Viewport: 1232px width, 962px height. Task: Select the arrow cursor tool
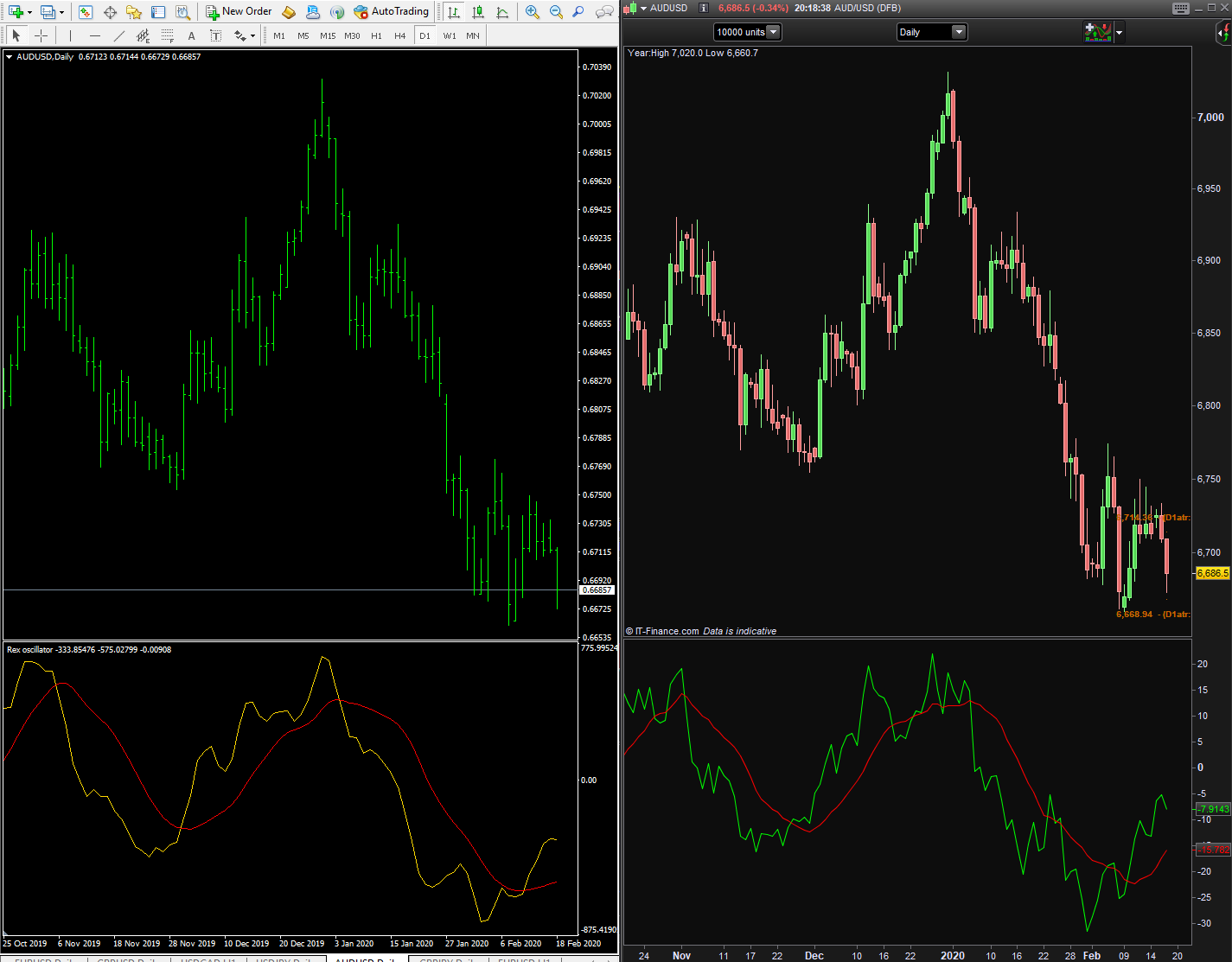16,35
